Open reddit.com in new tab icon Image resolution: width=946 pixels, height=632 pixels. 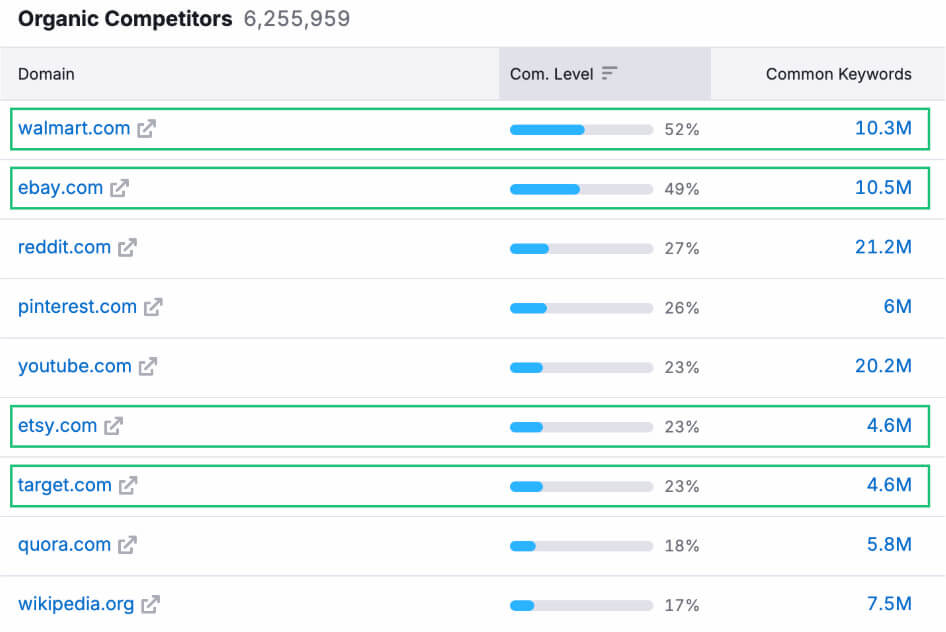tap(127, 248)
